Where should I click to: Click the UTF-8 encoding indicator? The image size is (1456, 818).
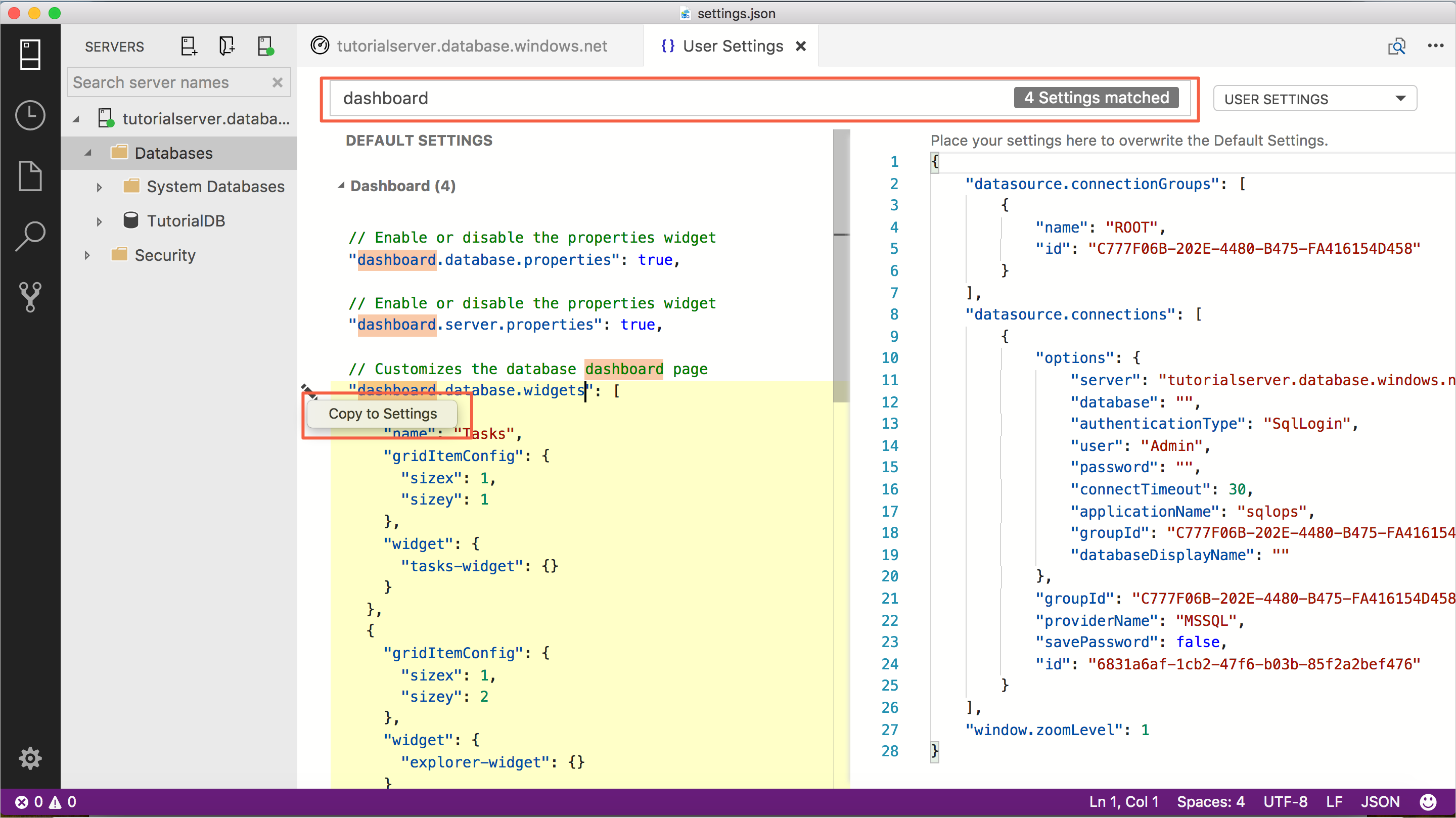(1285, 802)
